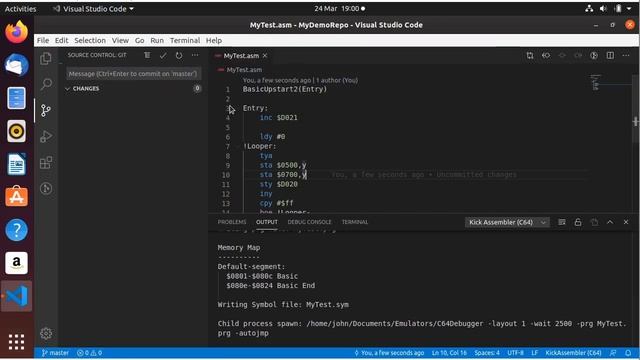640x360 pixels.
Task: Click the master branch in status bar
Action: 55,353
